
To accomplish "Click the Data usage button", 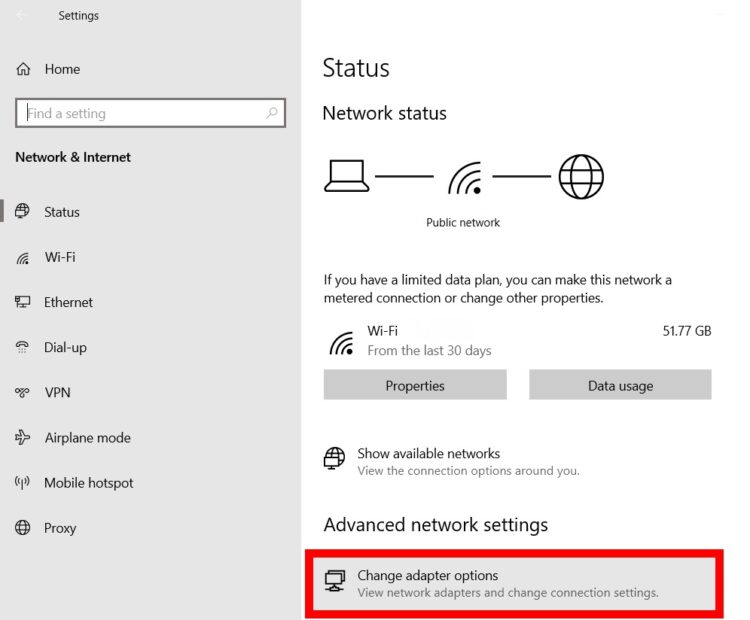I will (620, 385).
